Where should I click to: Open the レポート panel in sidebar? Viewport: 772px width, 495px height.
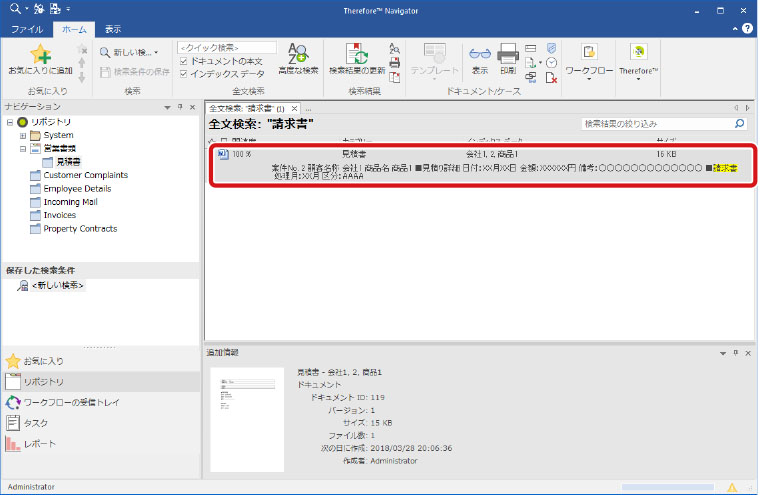click(40, 443)
